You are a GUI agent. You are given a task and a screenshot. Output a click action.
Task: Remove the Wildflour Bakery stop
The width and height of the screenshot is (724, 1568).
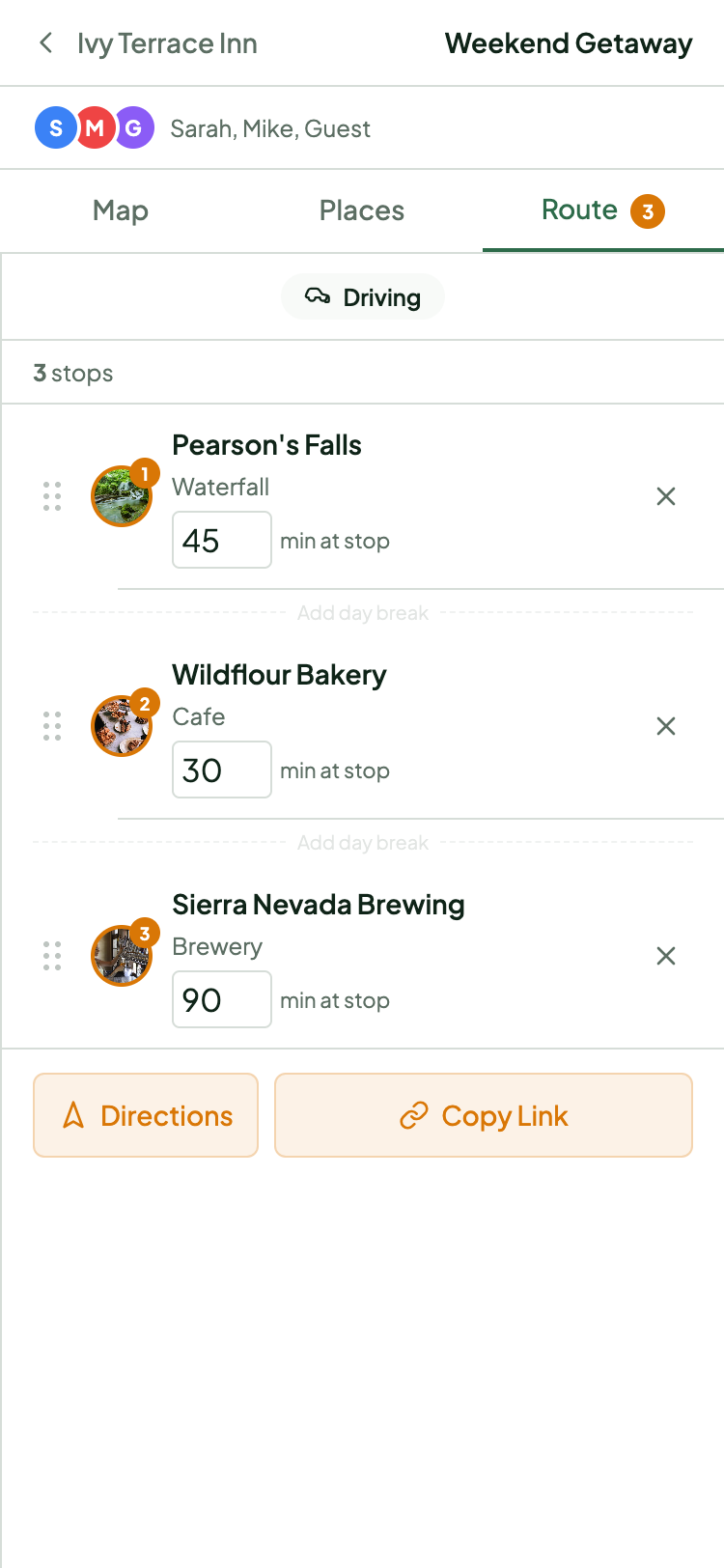[666, 726]
